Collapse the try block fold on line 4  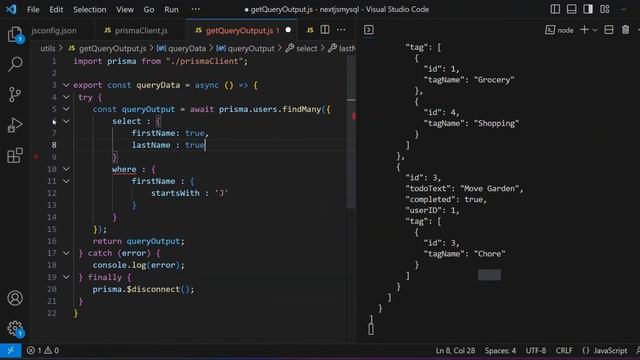click(x=66, y=97)
